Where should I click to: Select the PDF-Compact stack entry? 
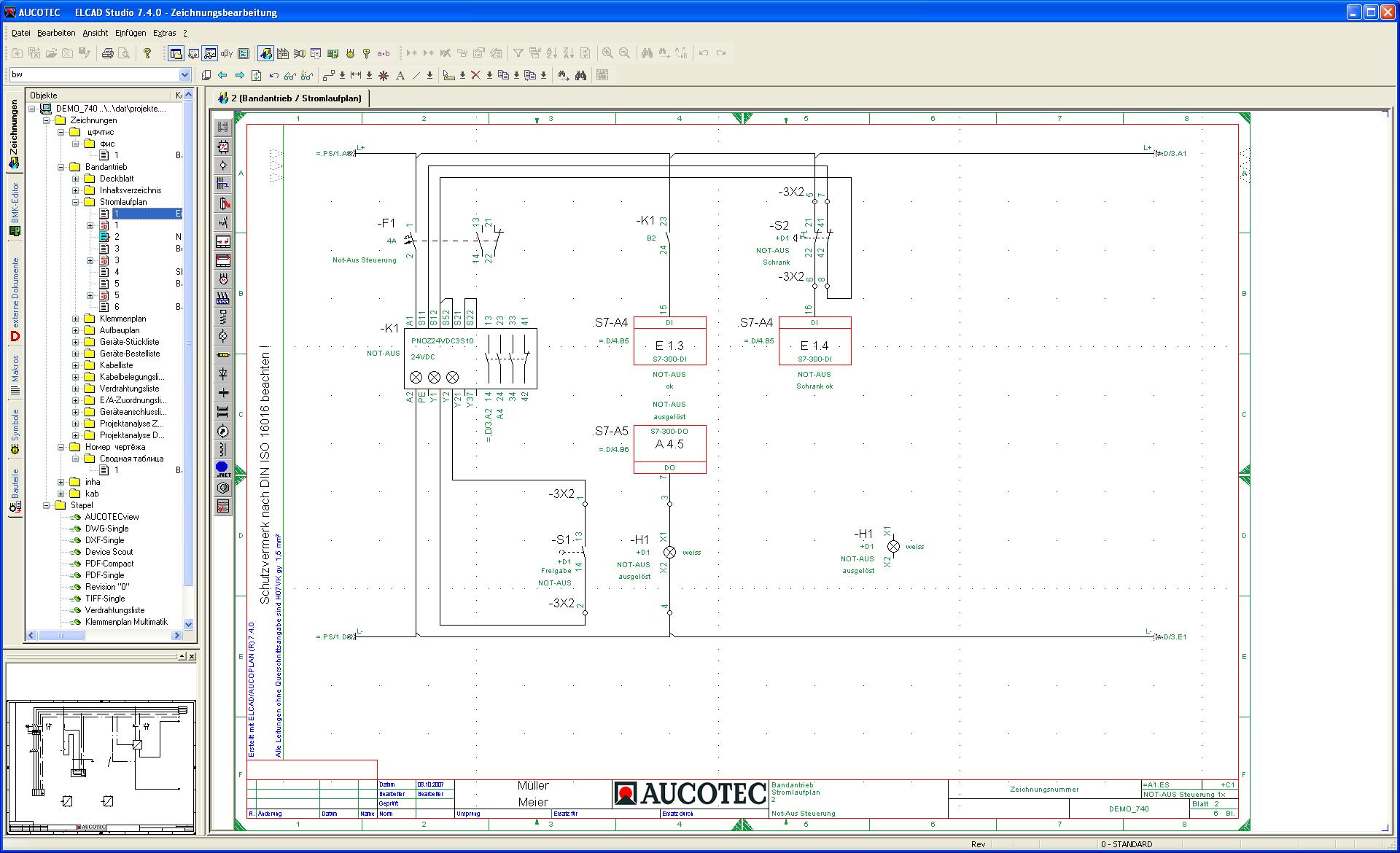109,564
